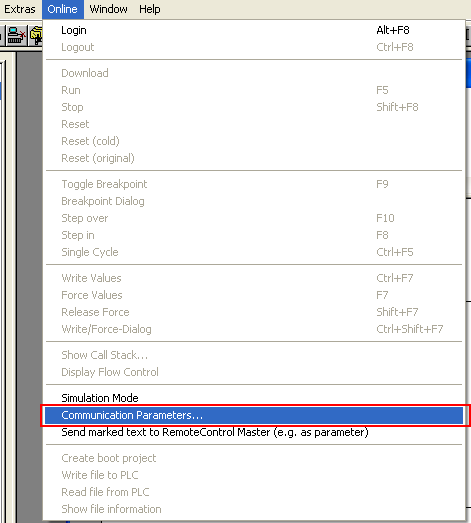This screenshot has height=523, width=471.
Task: Click the Show Call Stack... entry
Action: coord(254,355)
